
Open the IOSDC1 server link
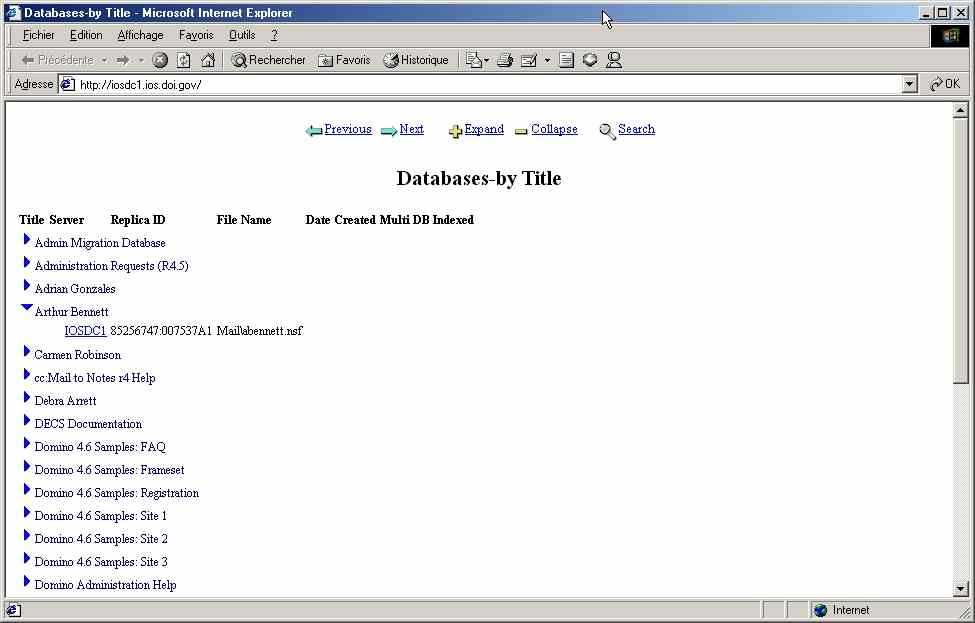pyautogui.click(x=85, y=331)
